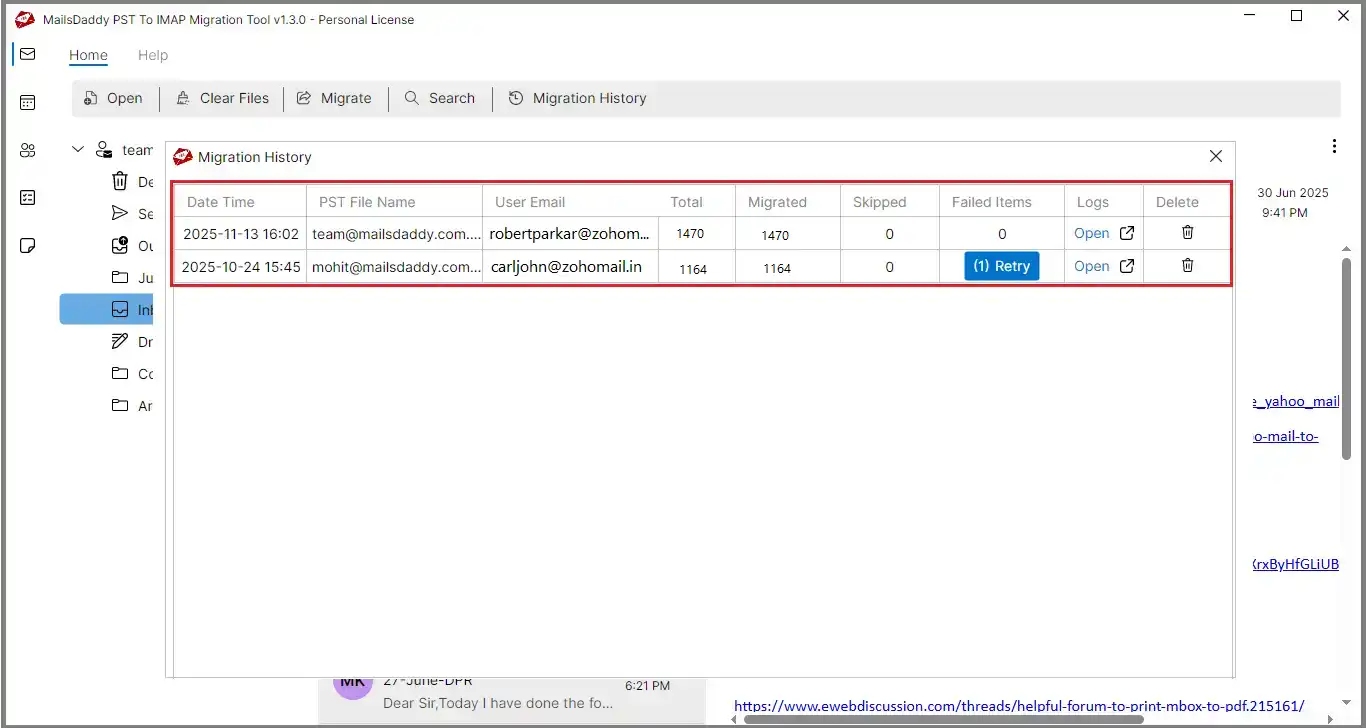
Task: Open logs for the carljohn@zohomail.in migration
Action: tap(1092, 266)
